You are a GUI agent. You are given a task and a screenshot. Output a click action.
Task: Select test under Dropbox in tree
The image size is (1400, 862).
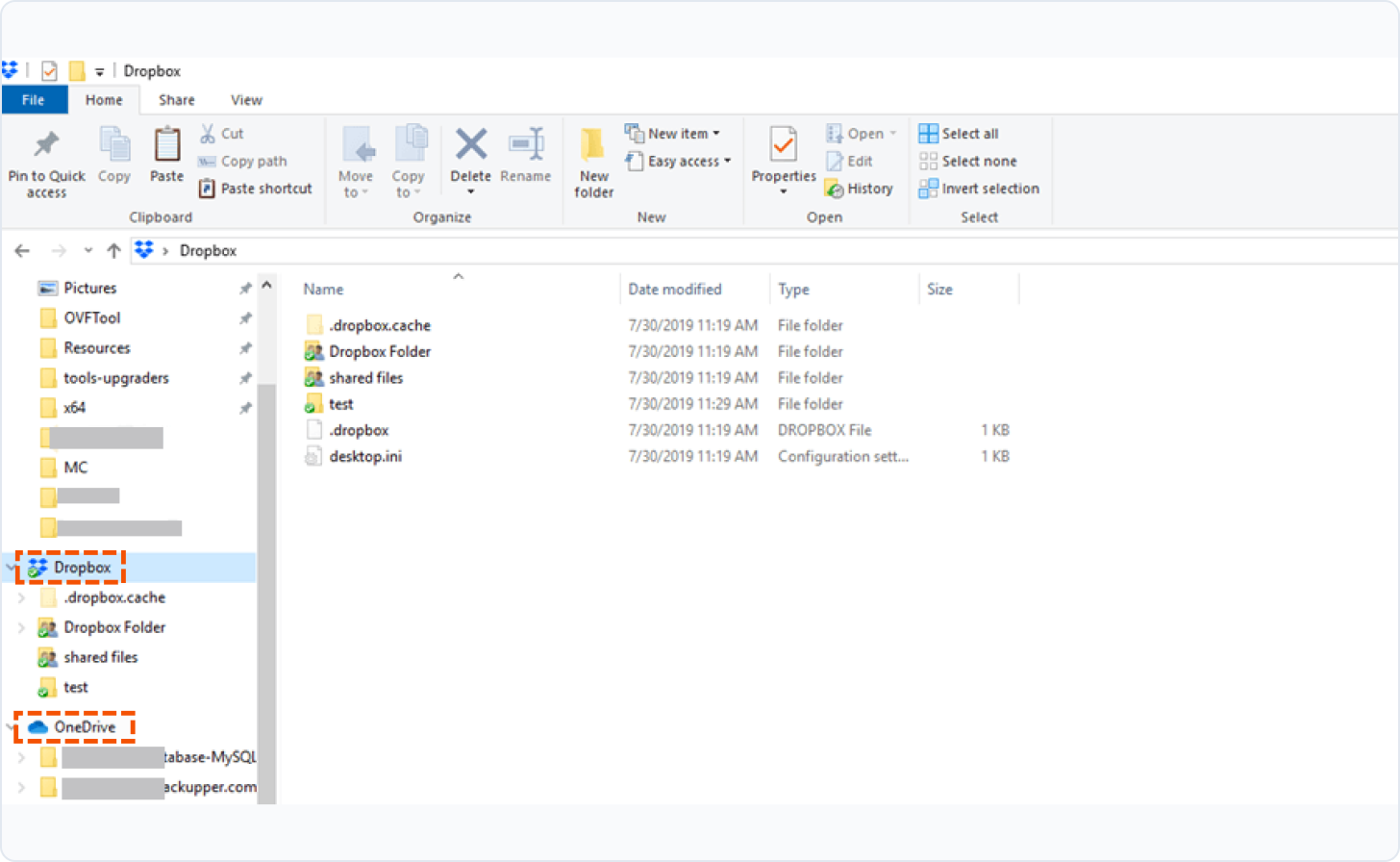coord(75,687)
